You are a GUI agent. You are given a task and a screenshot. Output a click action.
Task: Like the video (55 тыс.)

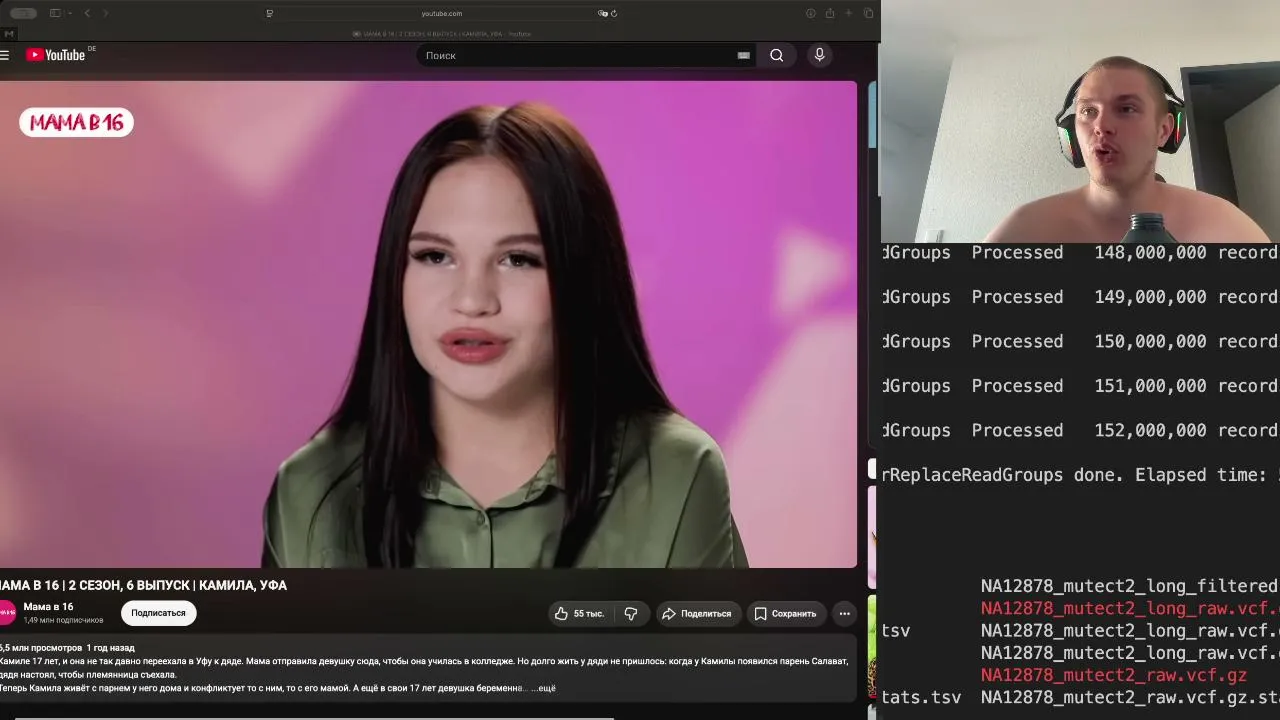click(x=580, y=613)
